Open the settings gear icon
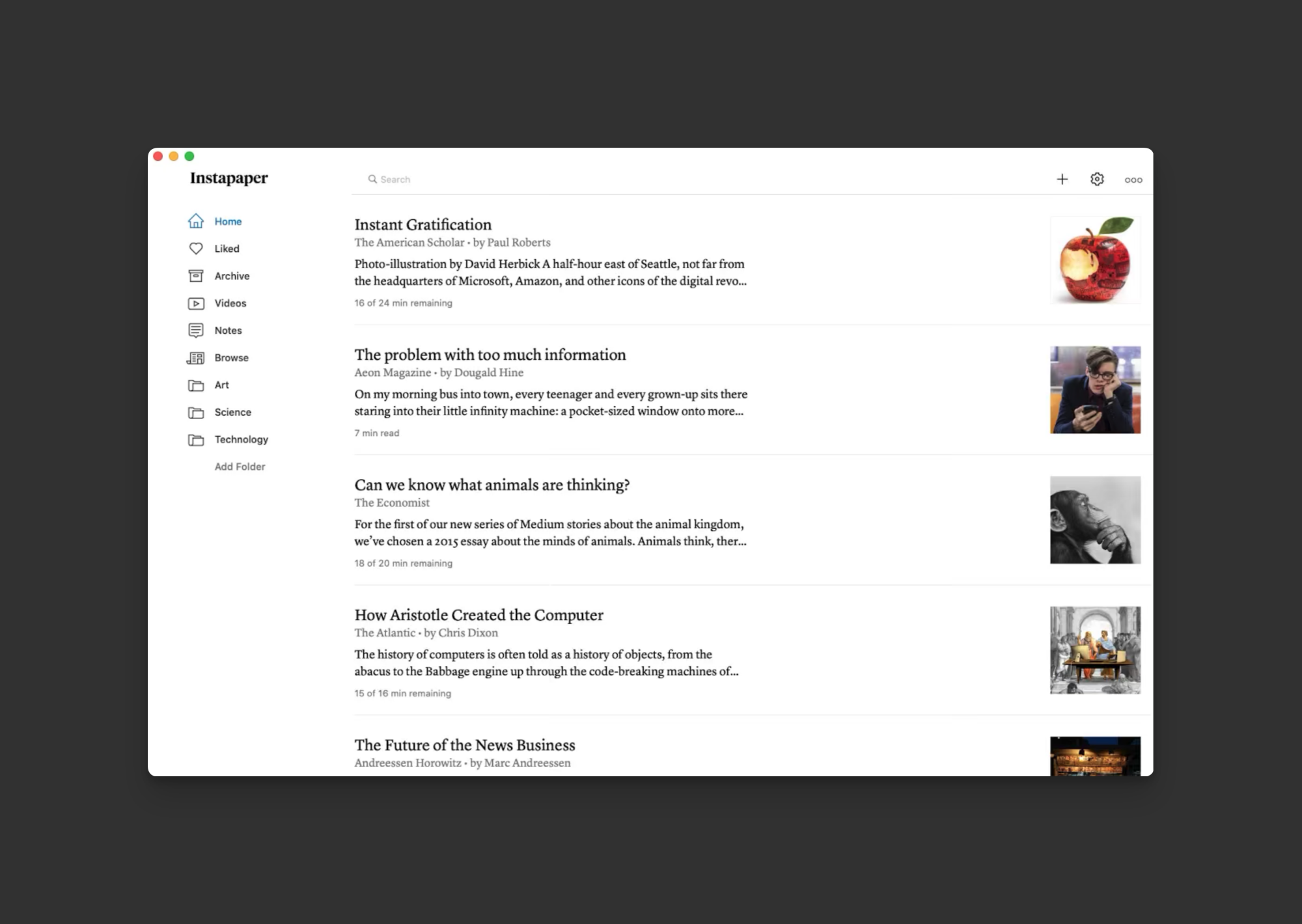 pyautogui.click(x=1097, y=179)
